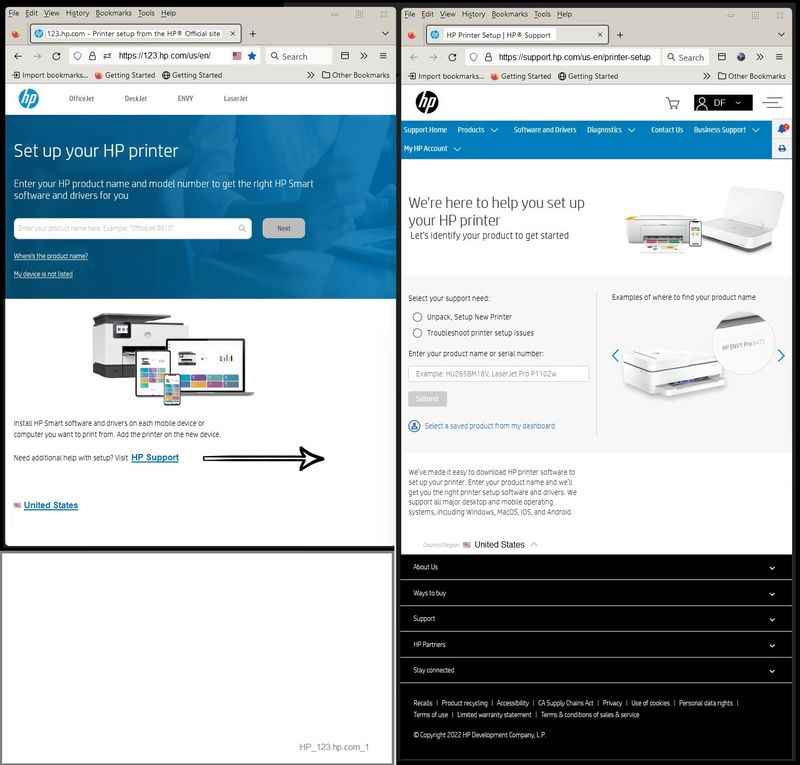This screenshot has width=800, height=765.
Task: Open Privacy footer link
Action: tap(612, 703)
